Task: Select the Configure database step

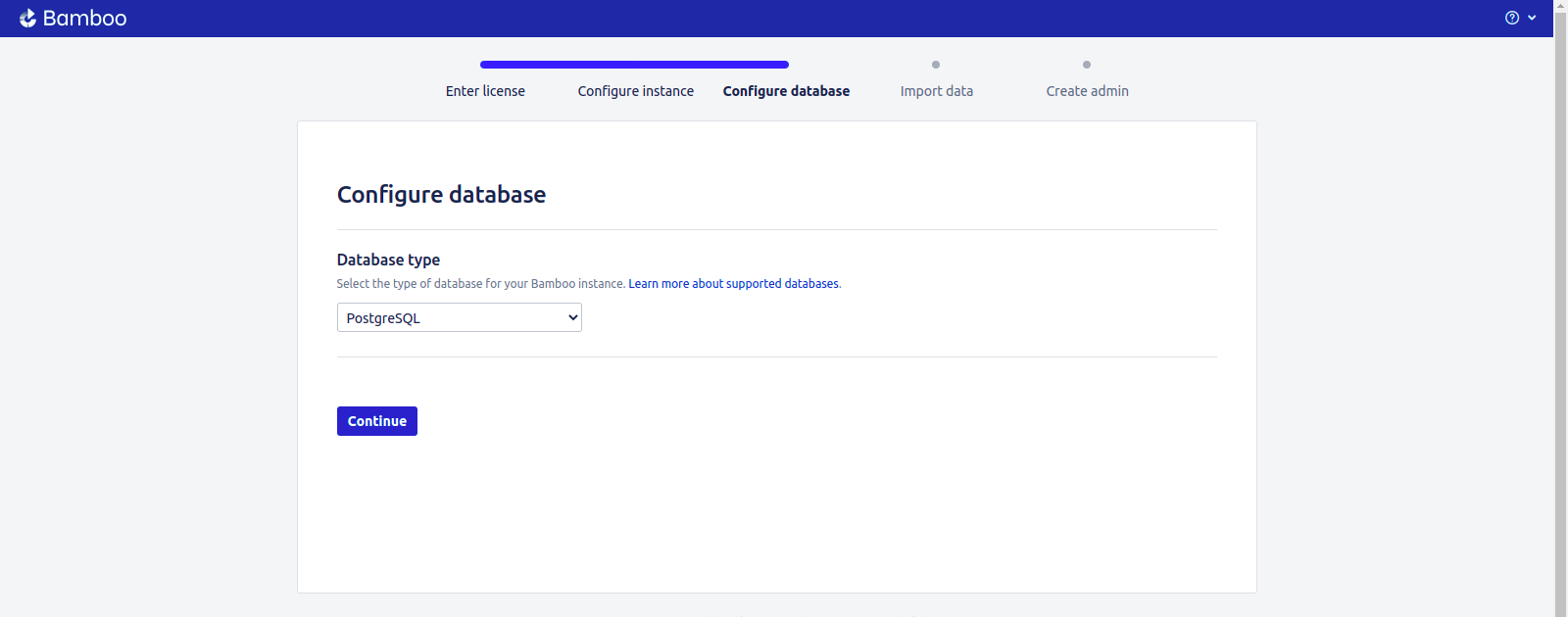Action: (x=786, y=91)
